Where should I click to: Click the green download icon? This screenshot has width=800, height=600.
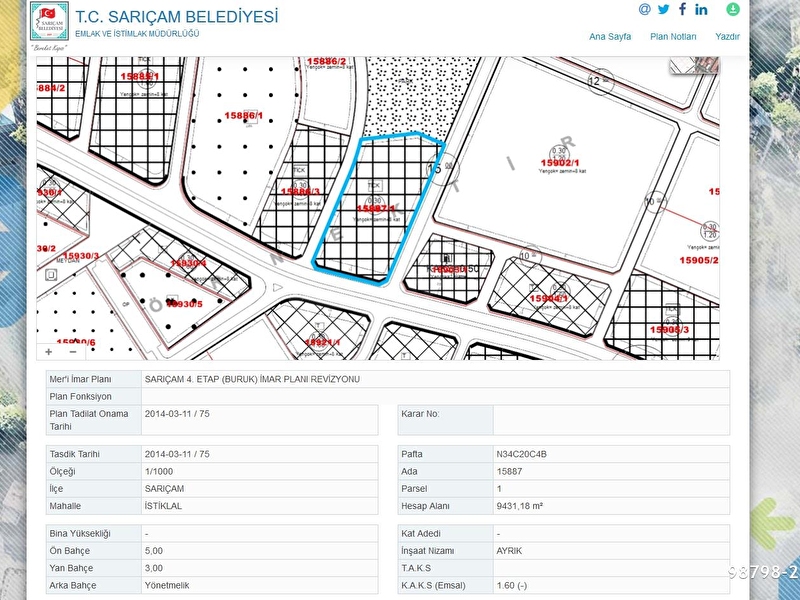click(733, 9)
